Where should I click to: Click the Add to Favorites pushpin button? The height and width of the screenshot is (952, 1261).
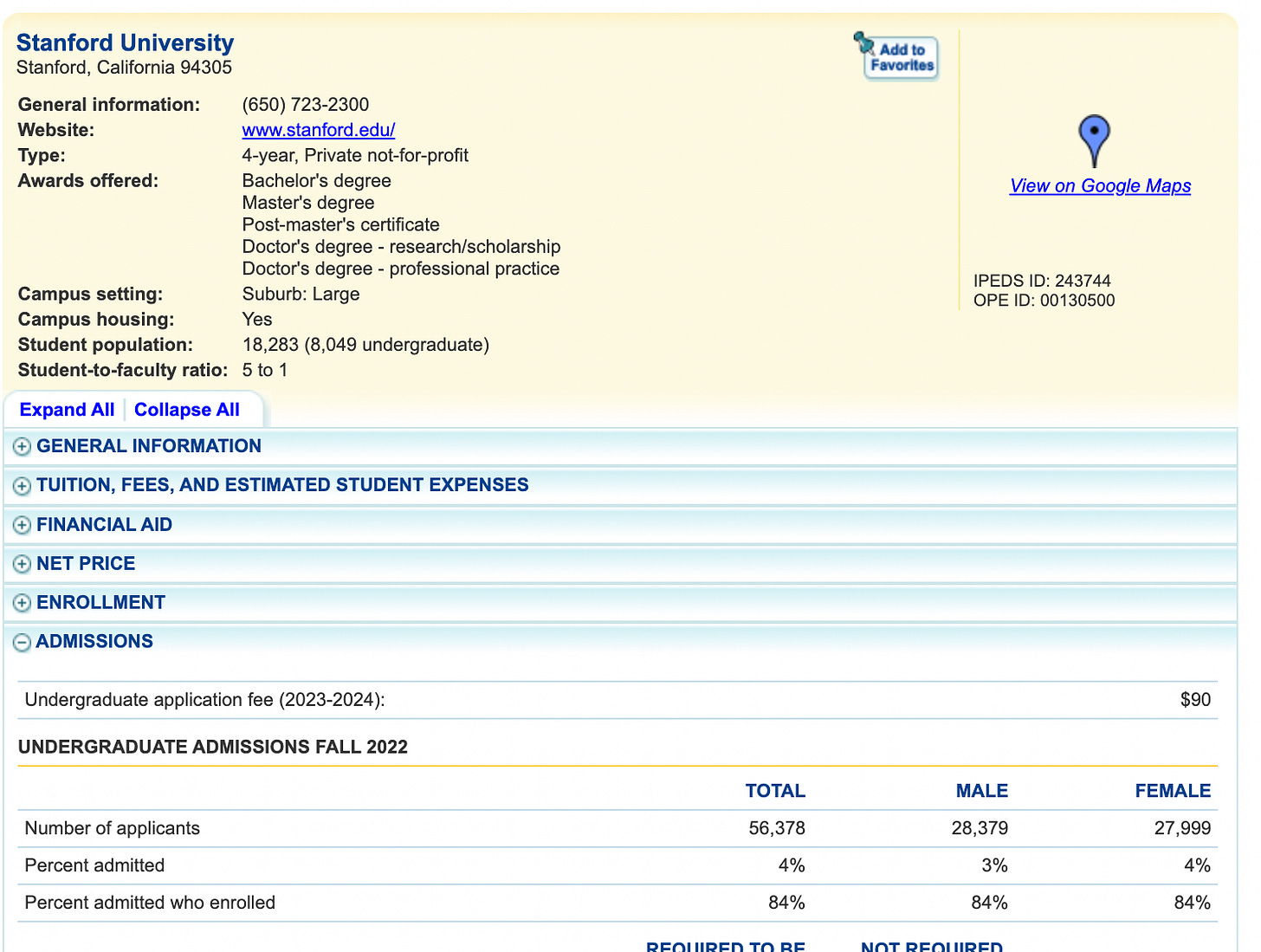click(x=896, y=55)
